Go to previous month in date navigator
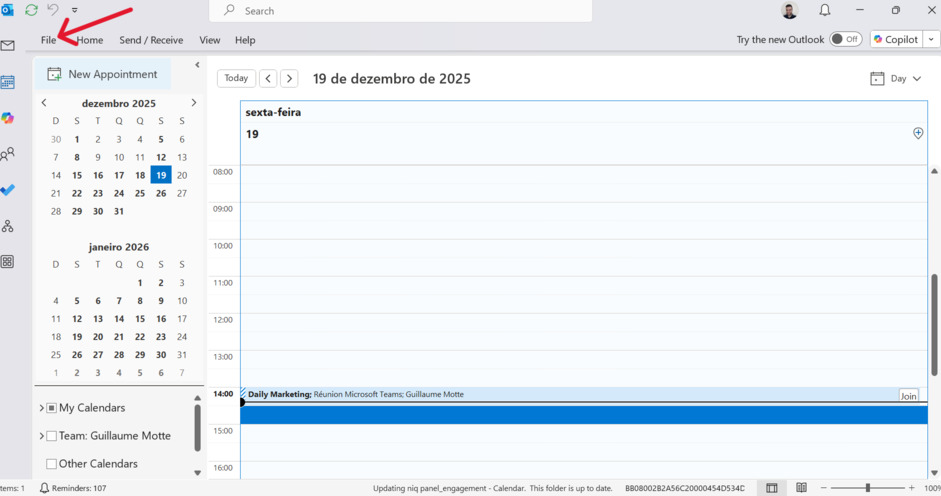941x496 pixels. click(x=44, y=103)
